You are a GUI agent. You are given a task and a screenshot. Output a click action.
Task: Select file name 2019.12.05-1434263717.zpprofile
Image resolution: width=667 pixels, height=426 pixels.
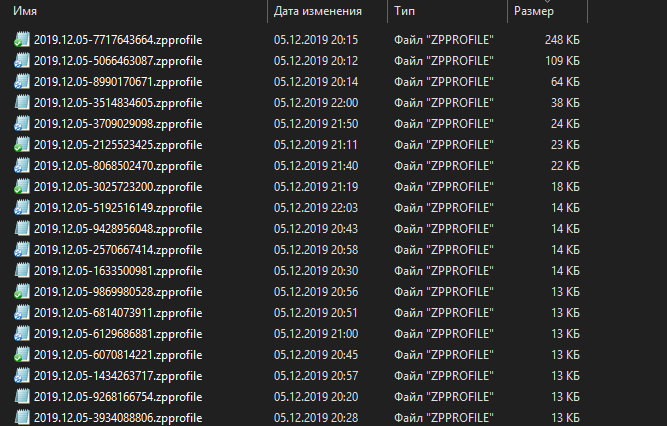[118, 376]
